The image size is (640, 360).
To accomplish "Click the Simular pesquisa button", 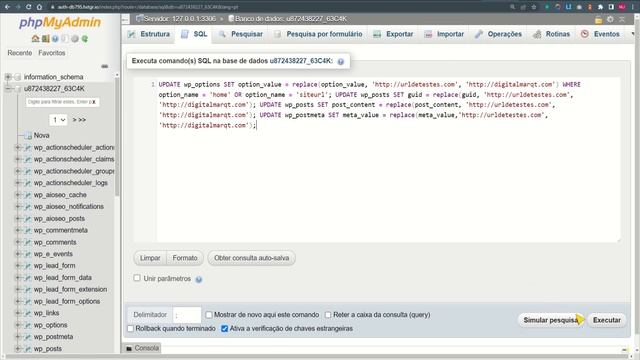I will click(551, 320).
